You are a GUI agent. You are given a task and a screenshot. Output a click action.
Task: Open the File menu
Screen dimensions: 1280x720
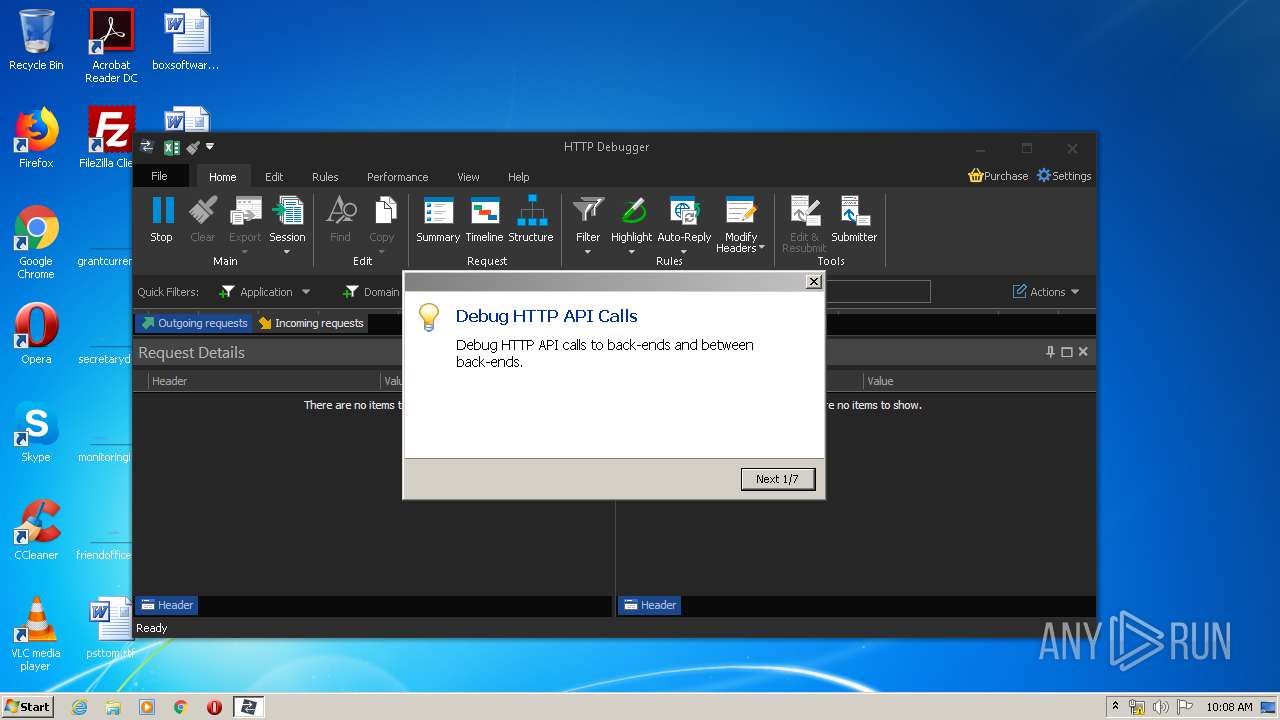point(160,176)
